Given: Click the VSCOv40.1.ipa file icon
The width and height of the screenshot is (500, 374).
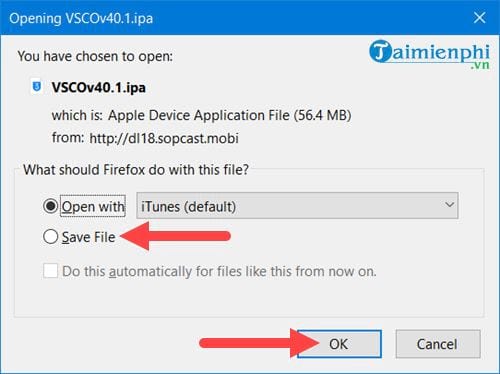Looking at the screenshot, I should (37, 87).
